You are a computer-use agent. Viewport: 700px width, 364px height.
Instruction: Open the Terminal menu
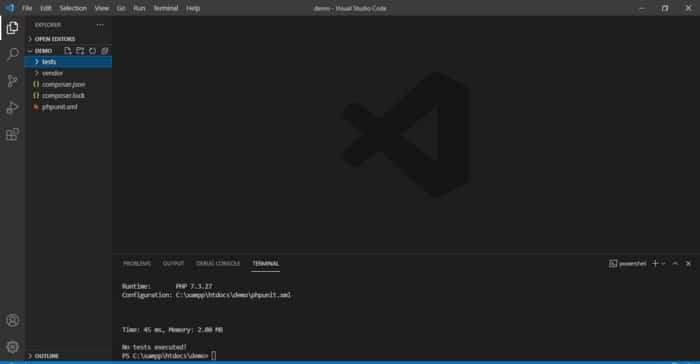point(166,8)
